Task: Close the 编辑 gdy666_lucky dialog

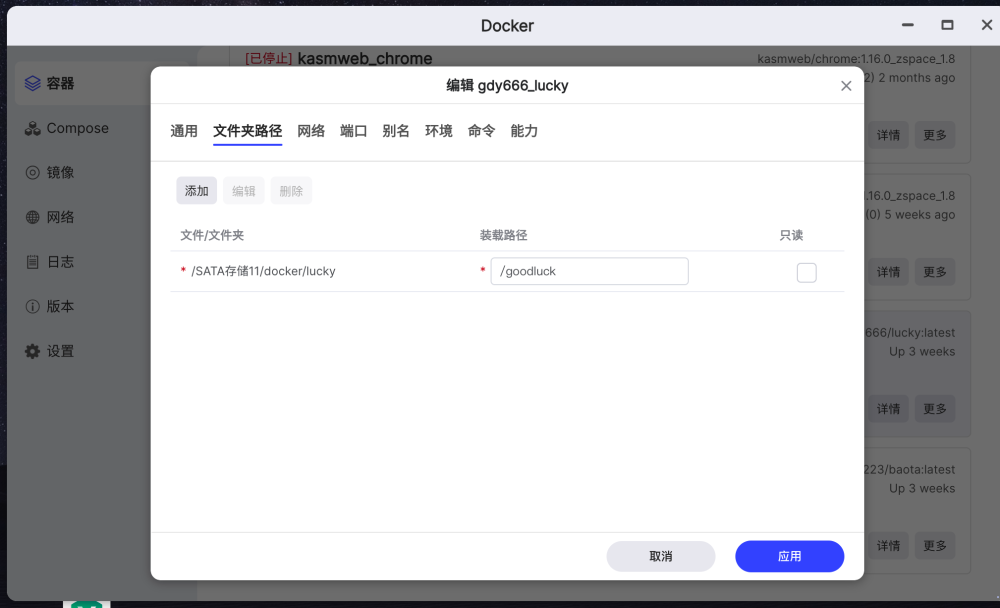Action: [x=846, y=85]
